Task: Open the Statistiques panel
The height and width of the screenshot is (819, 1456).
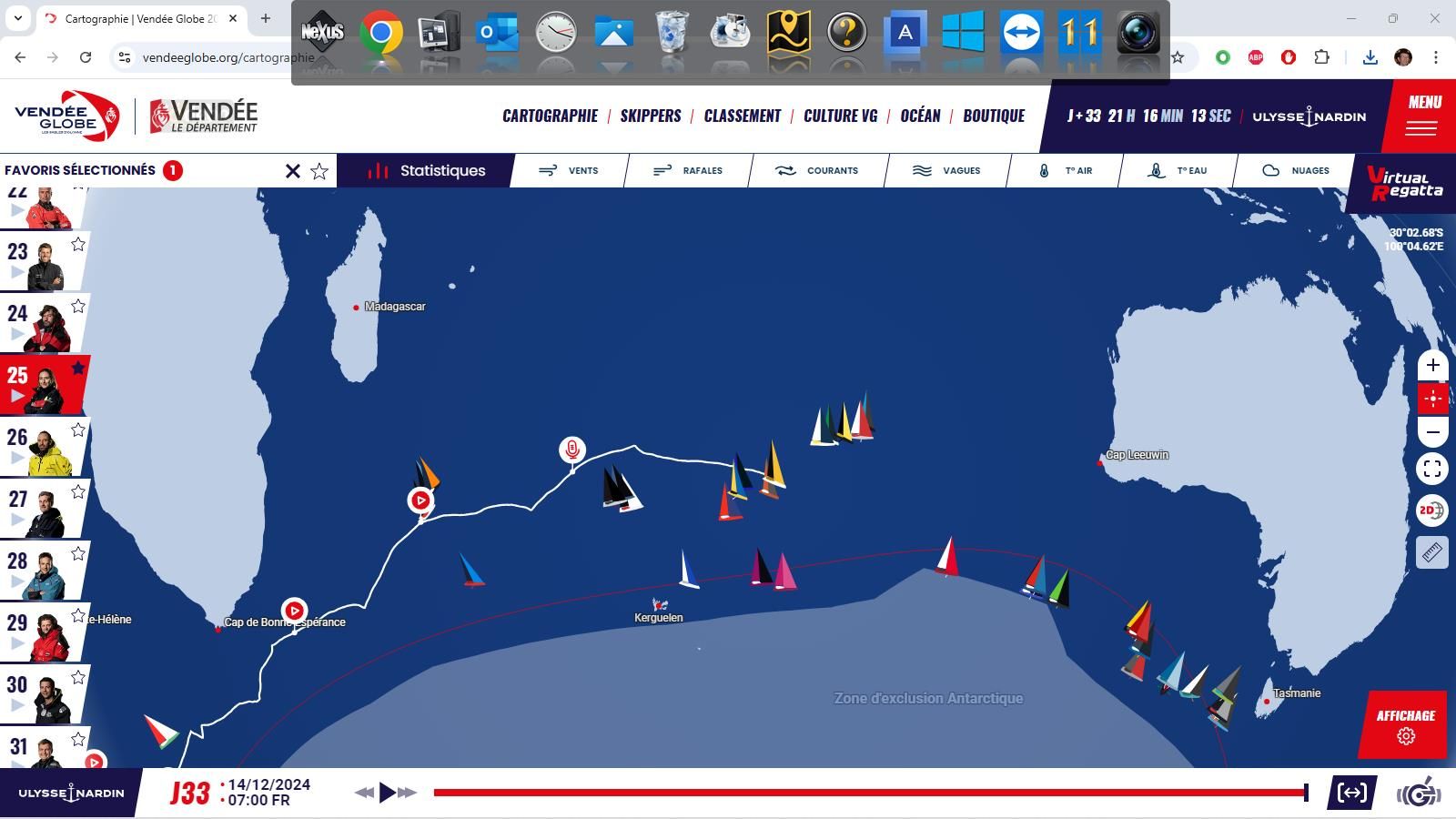Action: [x=426, y=170]
